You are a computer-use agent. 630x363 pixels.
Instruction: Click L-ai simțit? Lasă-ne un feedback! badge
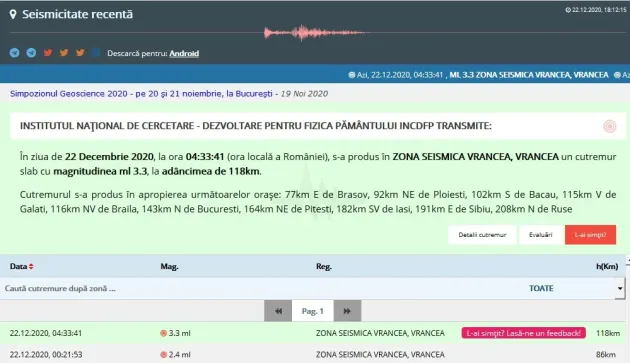[x=523, y=333]
